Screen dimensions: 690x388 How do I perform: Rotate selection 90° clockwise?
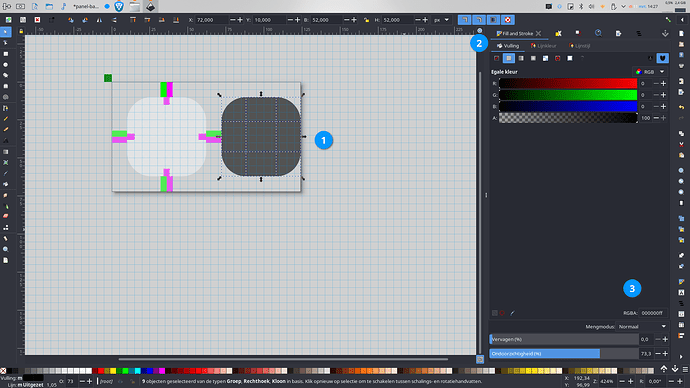84,20
